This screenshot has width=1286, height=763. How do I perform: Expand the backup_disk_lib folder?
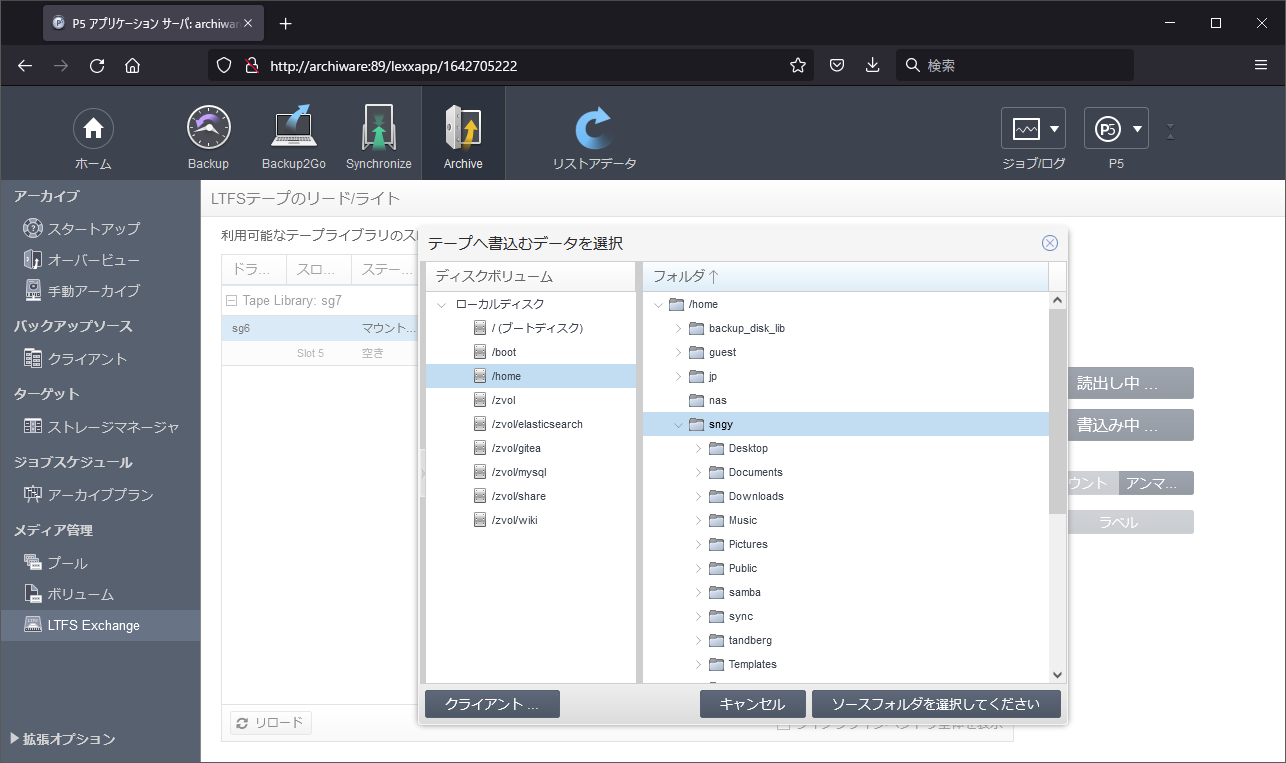click(x=678, y=328)
